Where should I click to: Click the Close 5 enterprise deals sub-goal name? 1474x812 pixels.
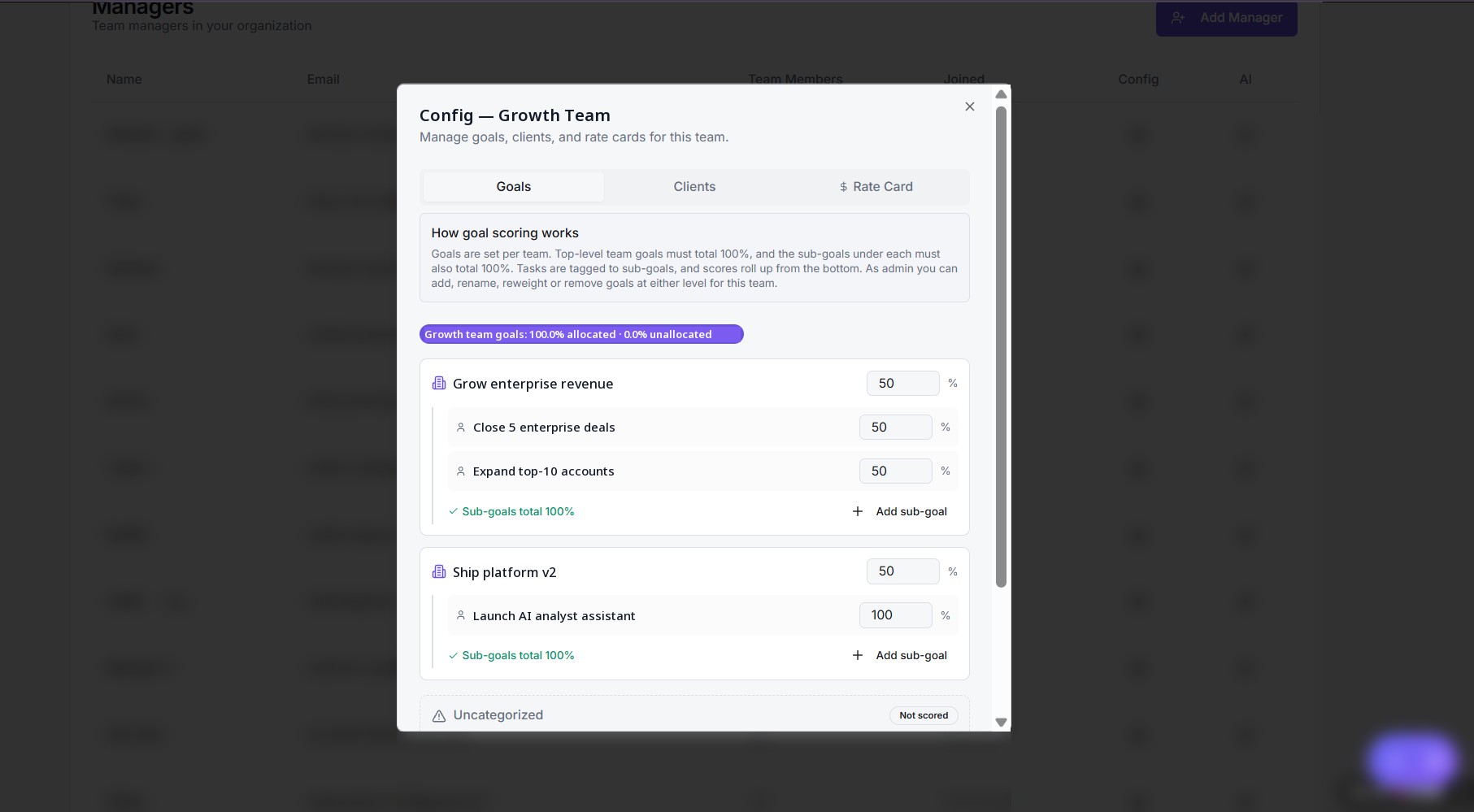(x=544, y=428)
